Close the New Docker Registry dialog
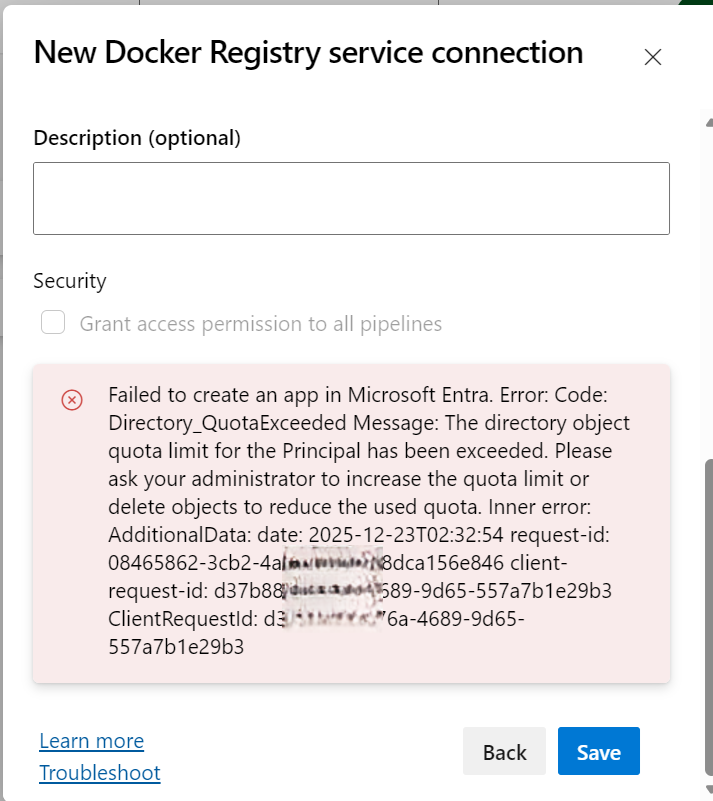Viewport: 713px width, 801px height. (x=653, y=57)
